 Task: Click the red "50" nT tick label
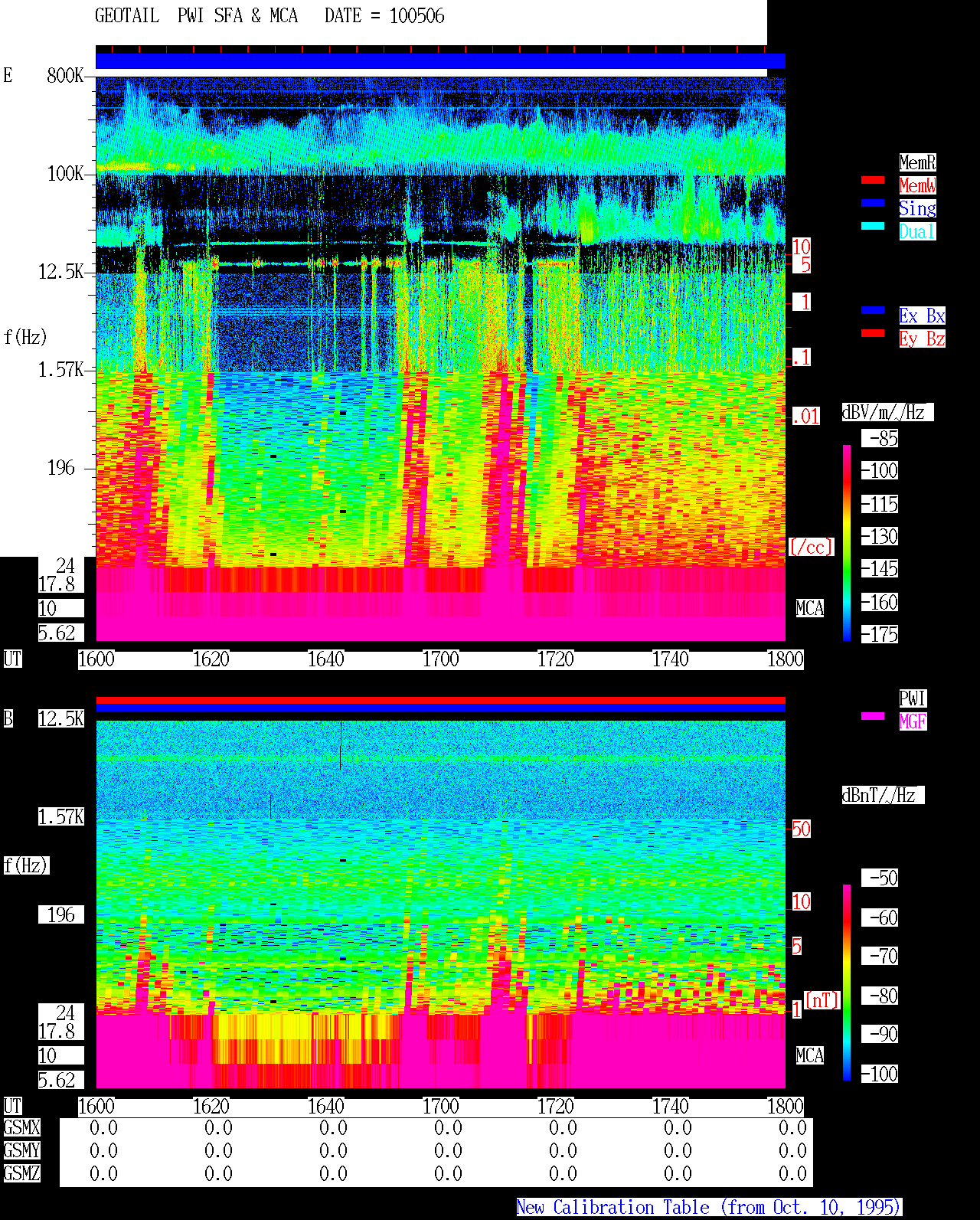[801, 829]
